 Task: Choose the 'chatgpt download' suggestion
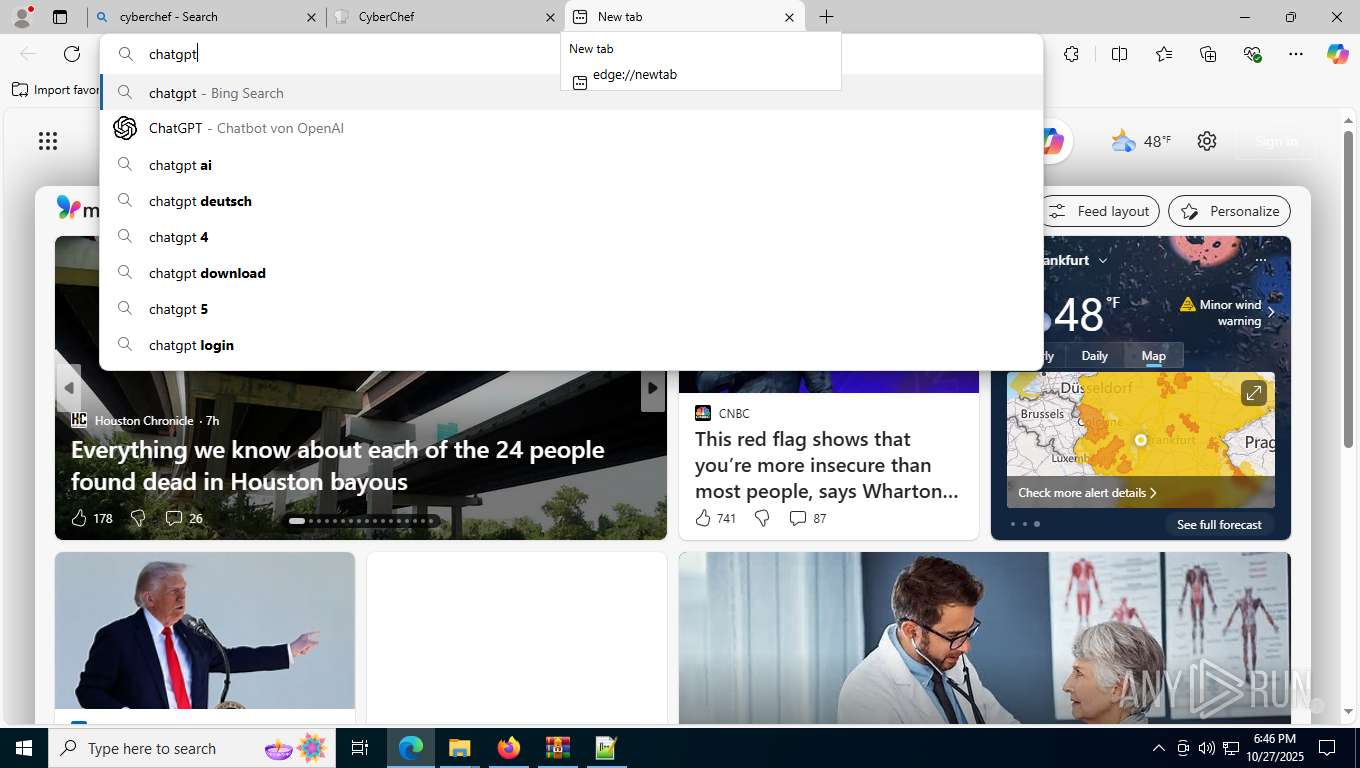pyautogui.click(x=571, y=273)
